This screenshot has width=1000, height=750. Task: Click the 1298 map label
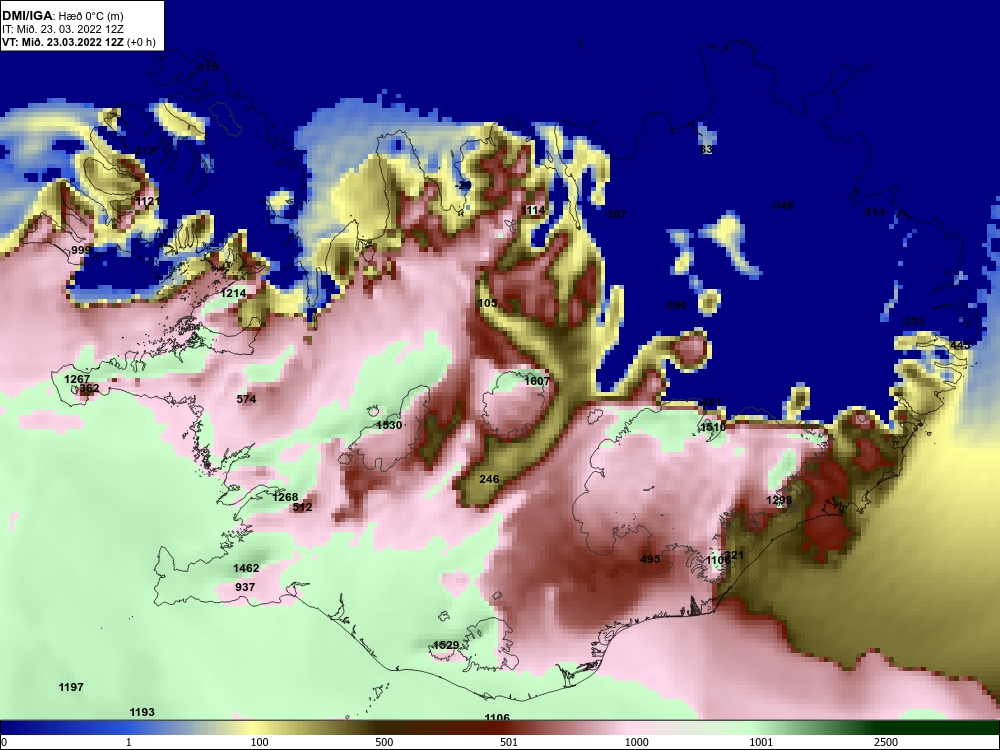click(x=779, y=501)
